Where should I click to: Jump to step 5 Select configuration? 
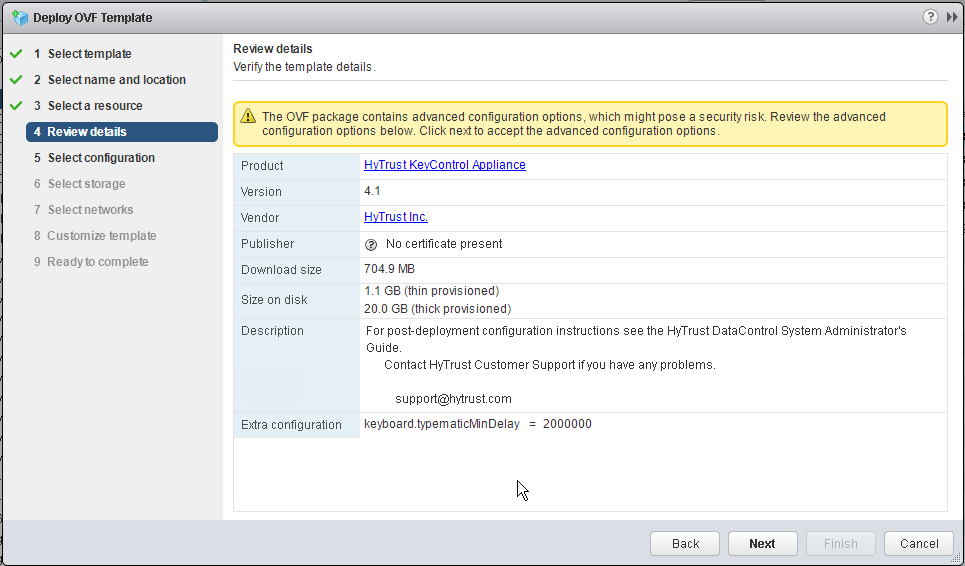100,158
